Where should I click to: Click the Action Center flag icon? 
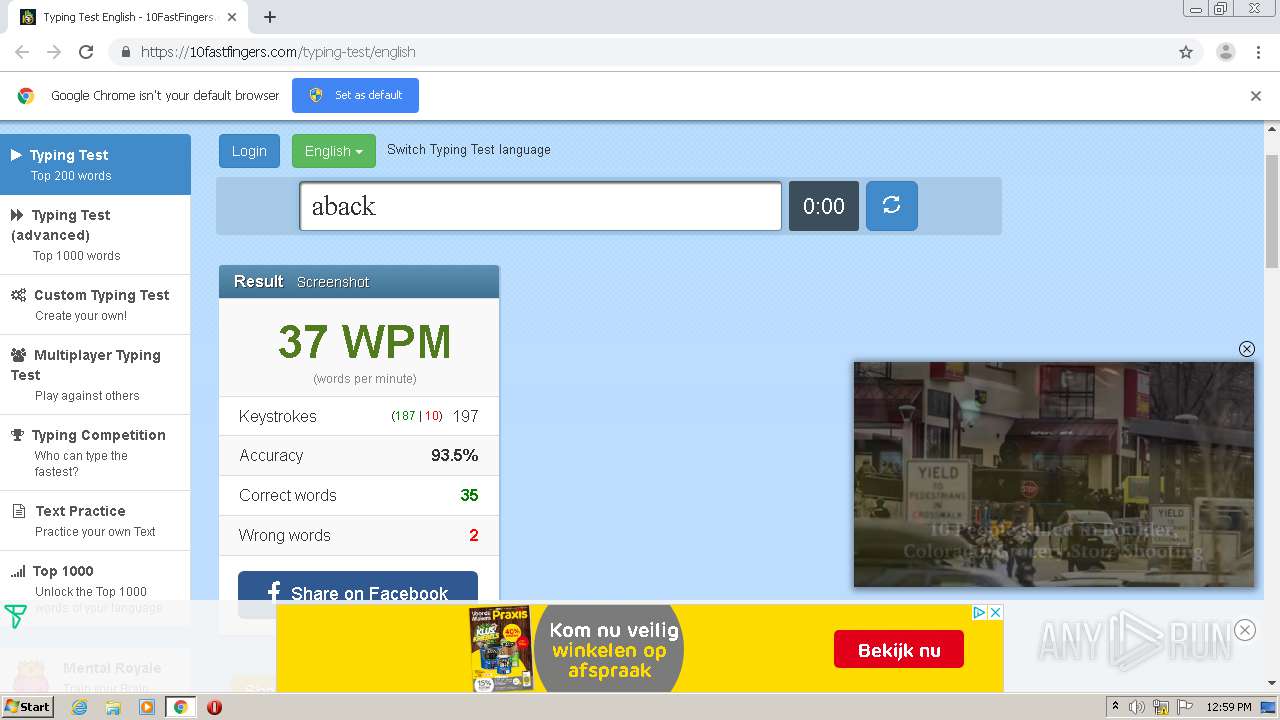1185,707
